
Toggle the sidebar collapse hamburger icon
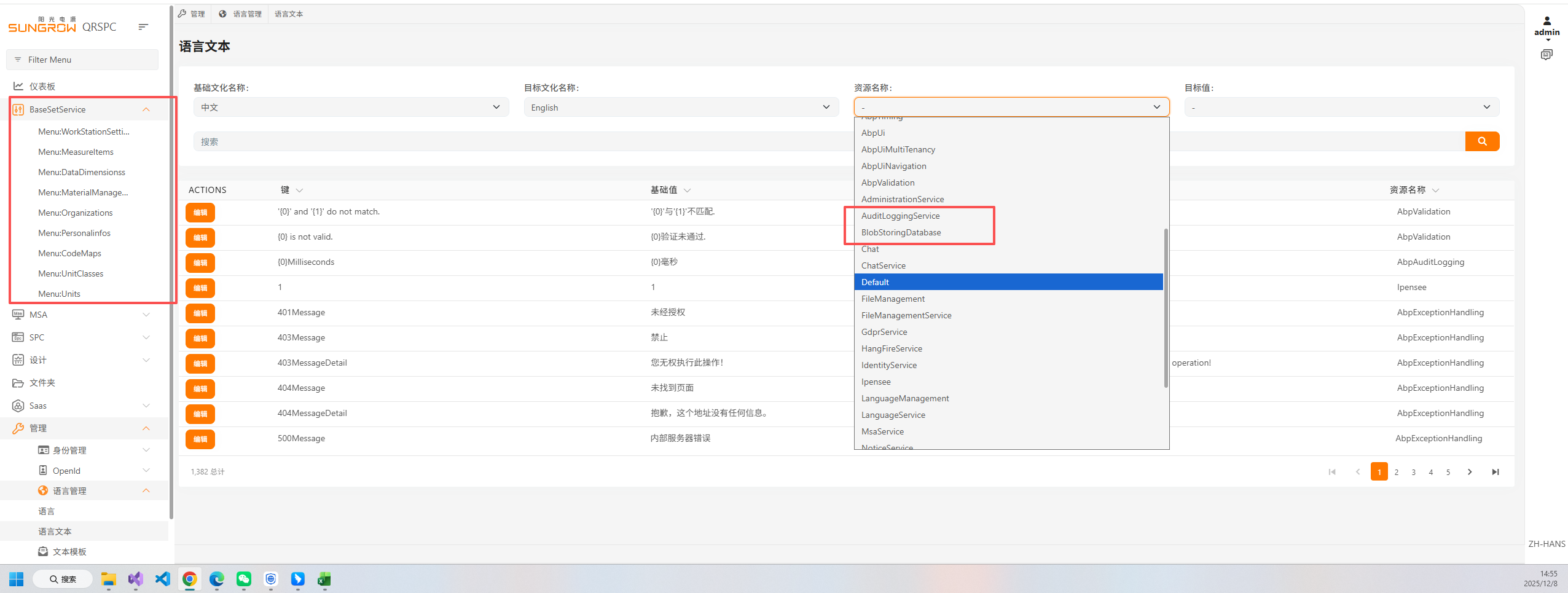pos(143,26)
